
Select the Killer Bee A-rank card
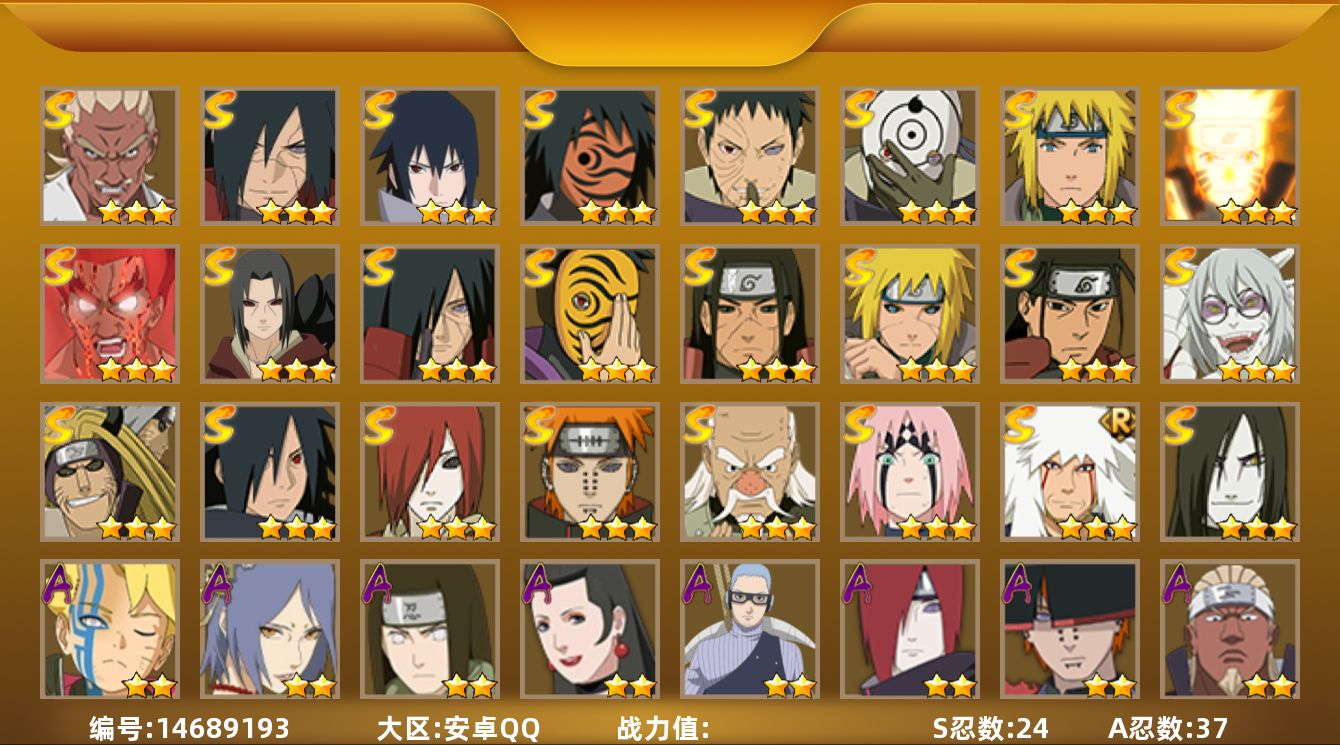(x=1229, y=629)
